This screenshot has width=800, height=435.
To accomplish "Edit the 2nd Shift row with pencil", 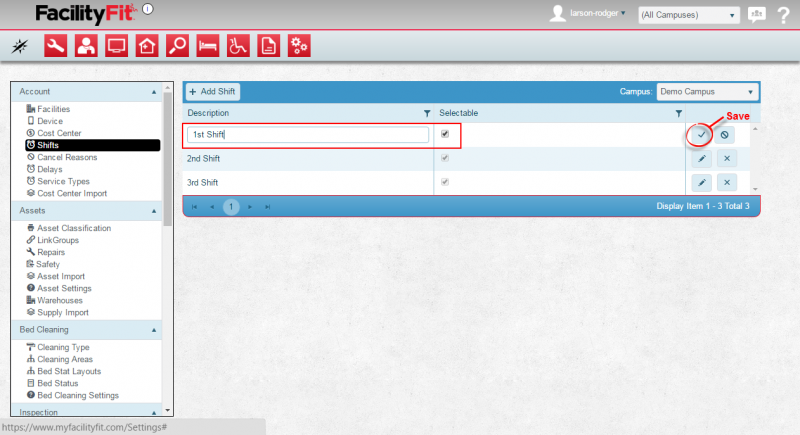I will point(702,159).
